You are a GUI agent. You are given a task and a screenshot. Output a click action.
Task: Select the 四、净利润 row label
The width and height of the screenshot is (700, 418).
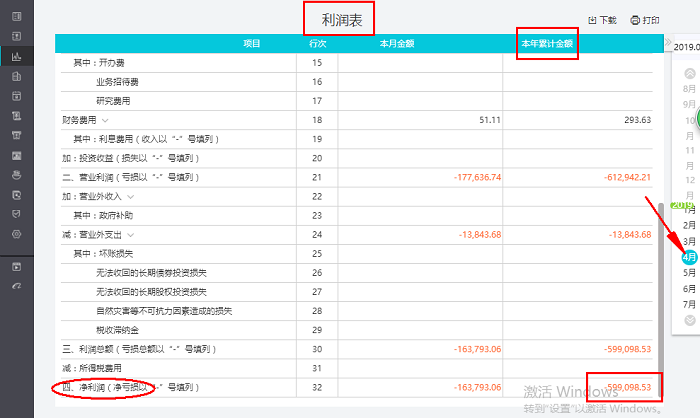point(130,387)
